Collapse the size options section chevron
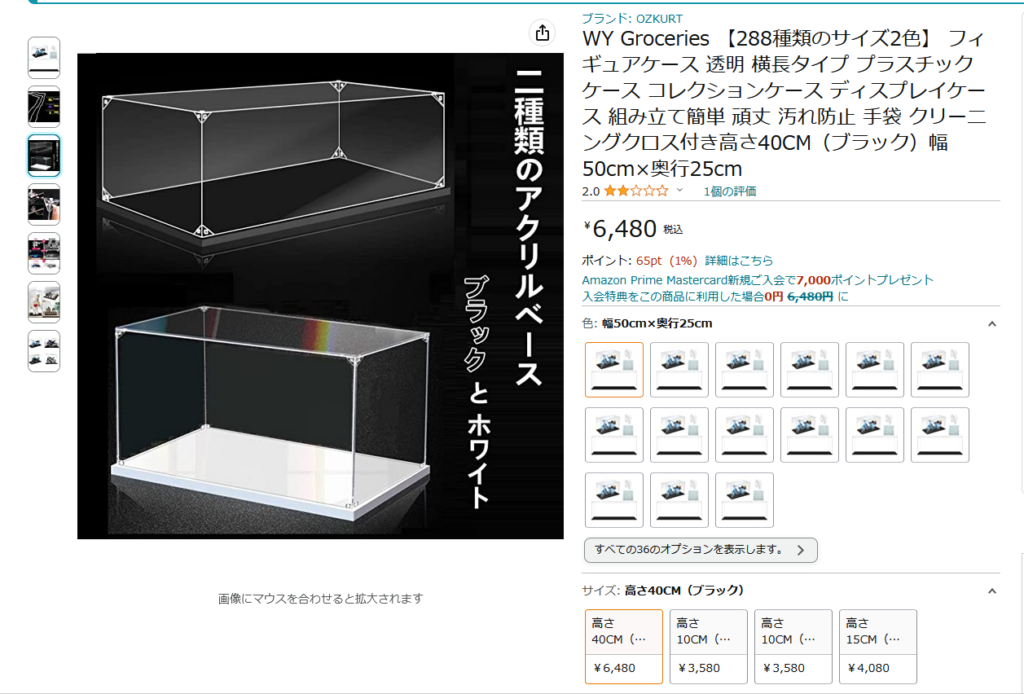The image size is (1024, 694). pyautogui.click(x=992, y=591)
